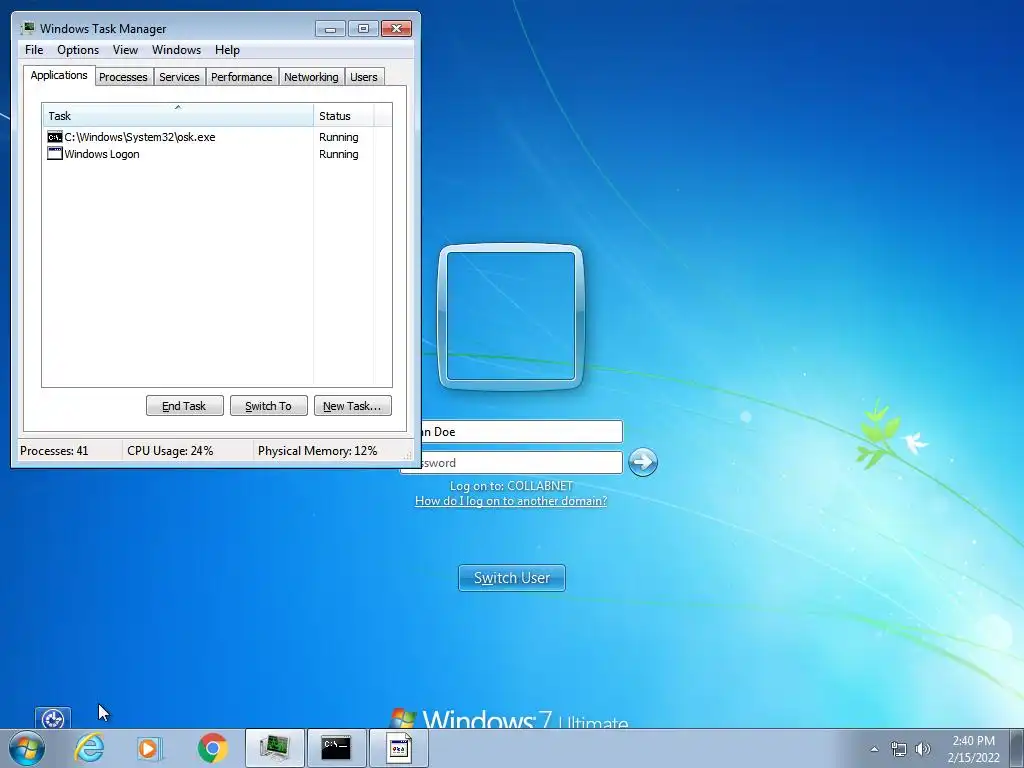
Task: Click the Show Desktop strip
Action: (1017, 748)
